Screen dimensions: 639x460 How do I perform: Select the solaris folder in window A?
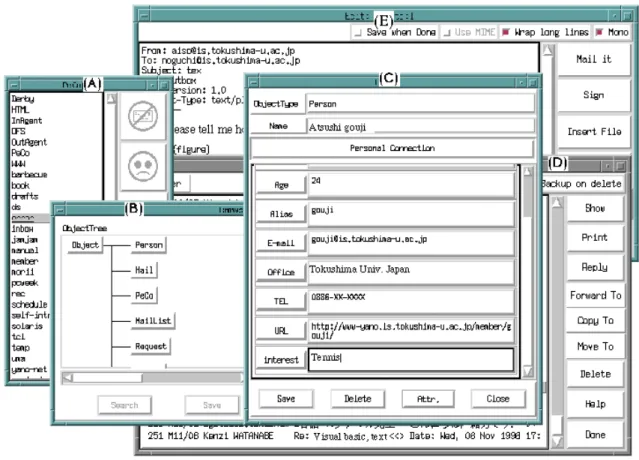(x=27, y=326)
